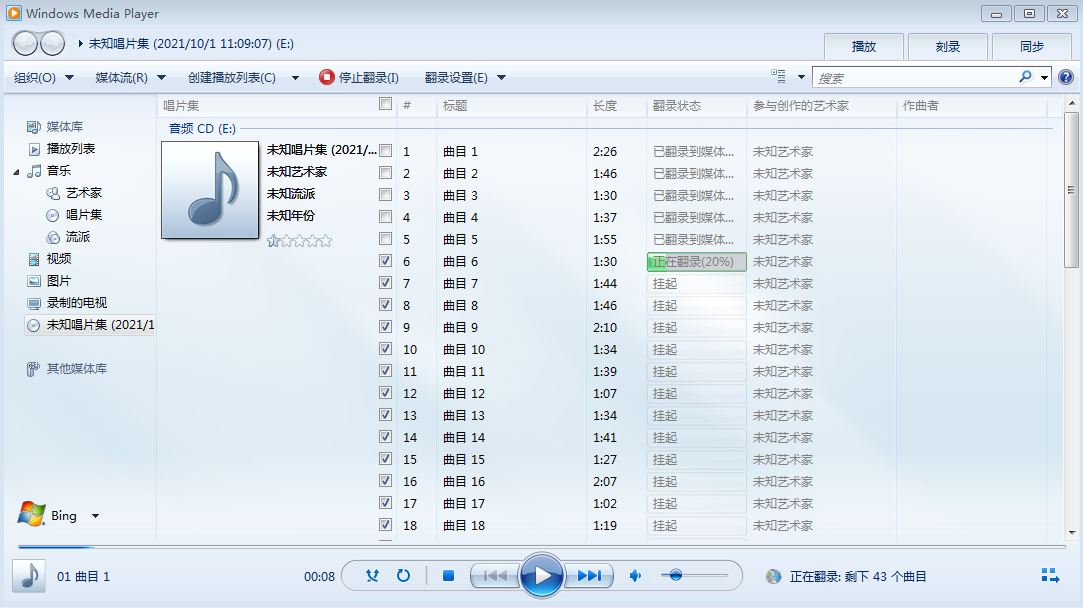Check the checkbox for track 1
The image size is (1083, 608).
[385, 151]
